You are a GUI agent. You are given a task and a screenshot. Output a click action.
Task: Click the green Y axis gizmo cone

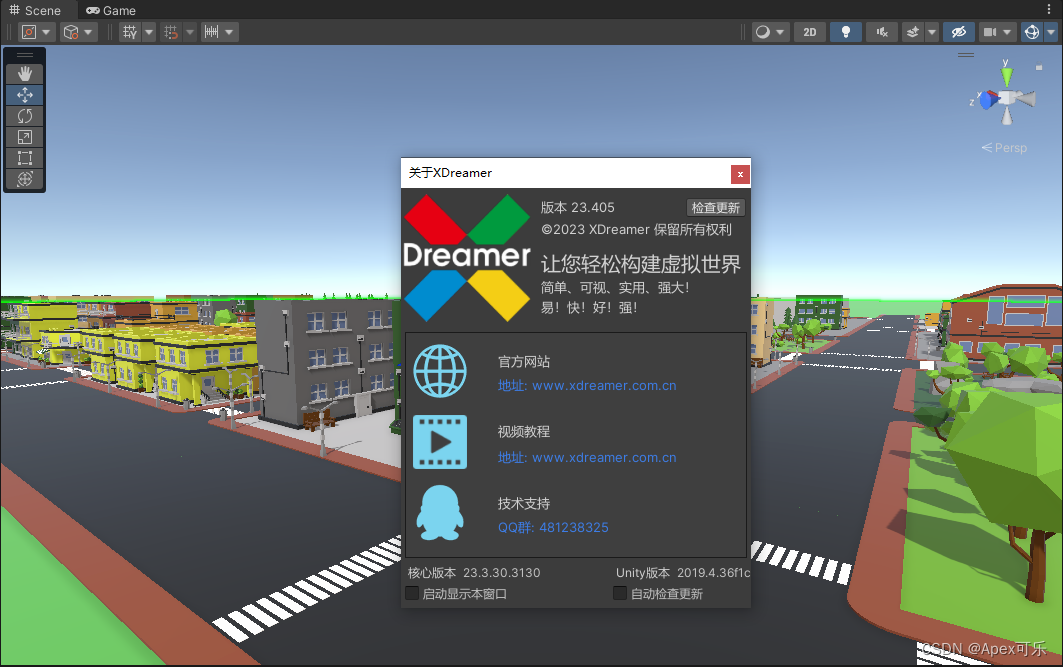tap(1007, 76)
